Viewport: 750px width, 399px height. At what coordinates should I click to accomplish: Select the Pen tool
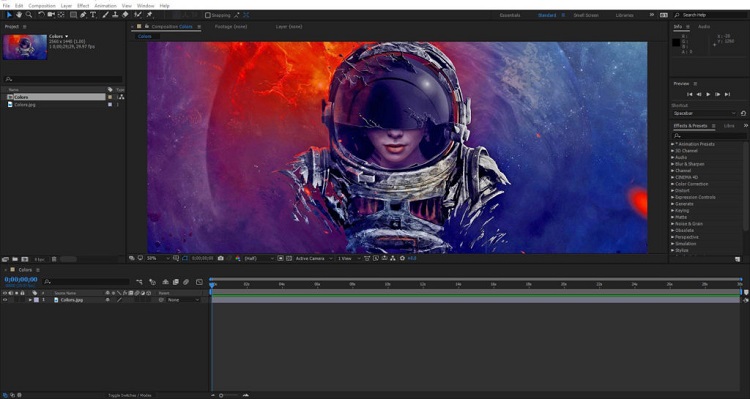tap(83, 15)
